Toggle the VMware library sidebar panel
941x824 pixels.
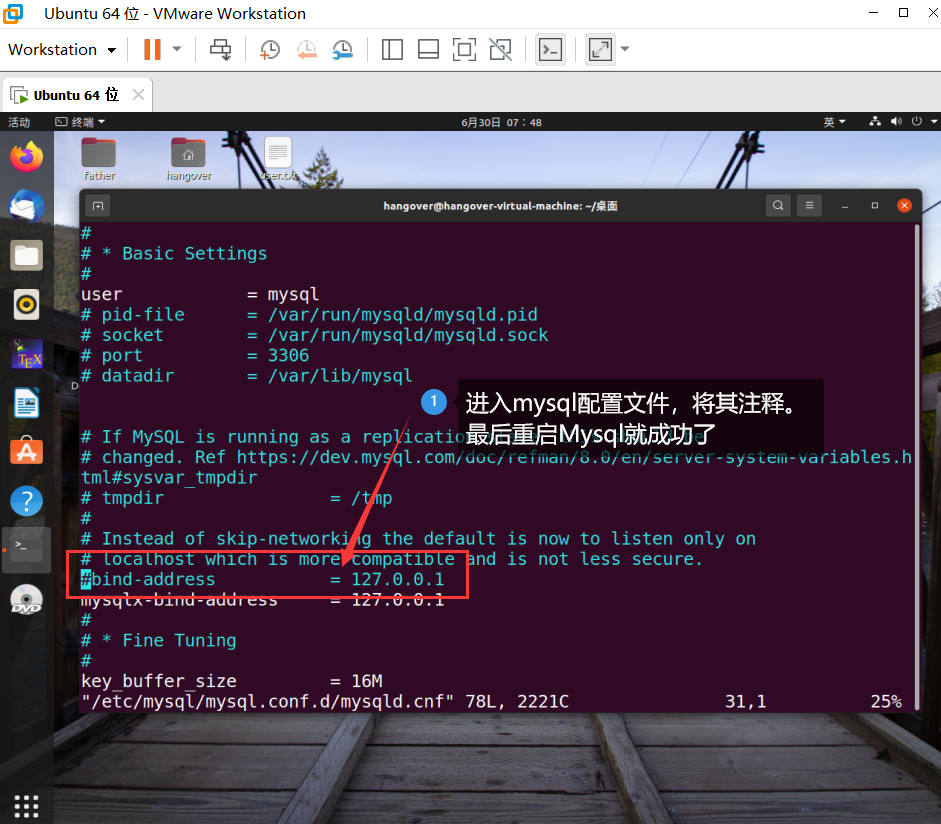[392, 50]
